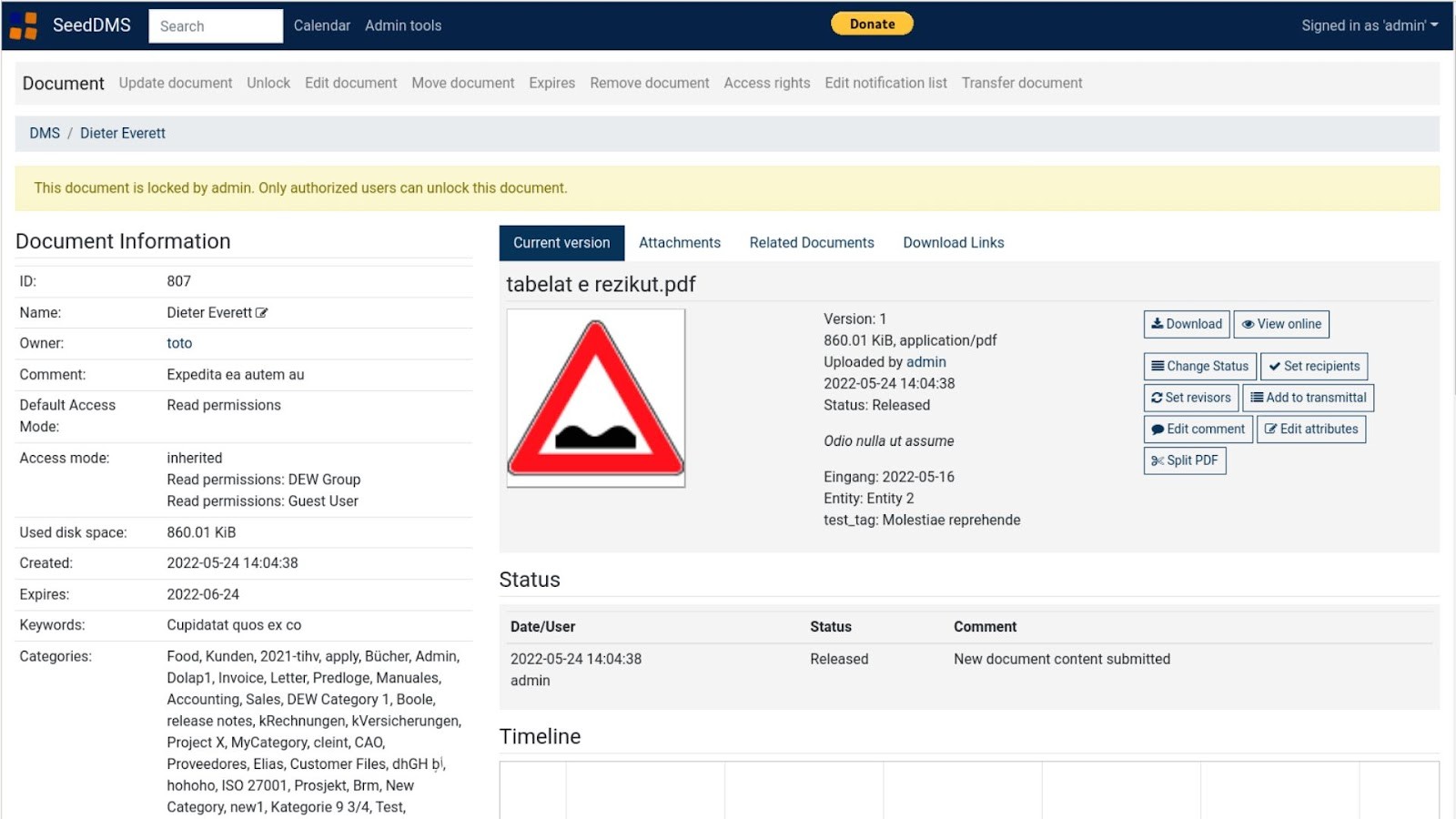1456x819 pixels.
Task: Click the PDF preview thumbnail
Action: point(595,397)
